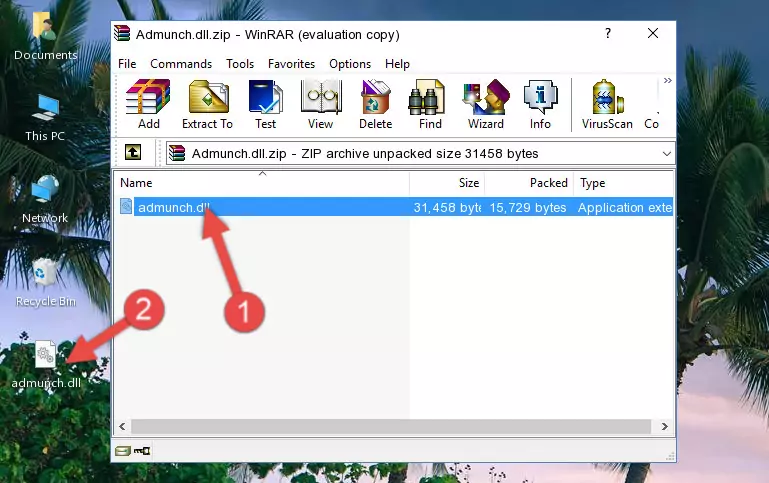Open the Favorites menu
The image size is (769, 483).
pyautogui.click(x=291, y=64)
